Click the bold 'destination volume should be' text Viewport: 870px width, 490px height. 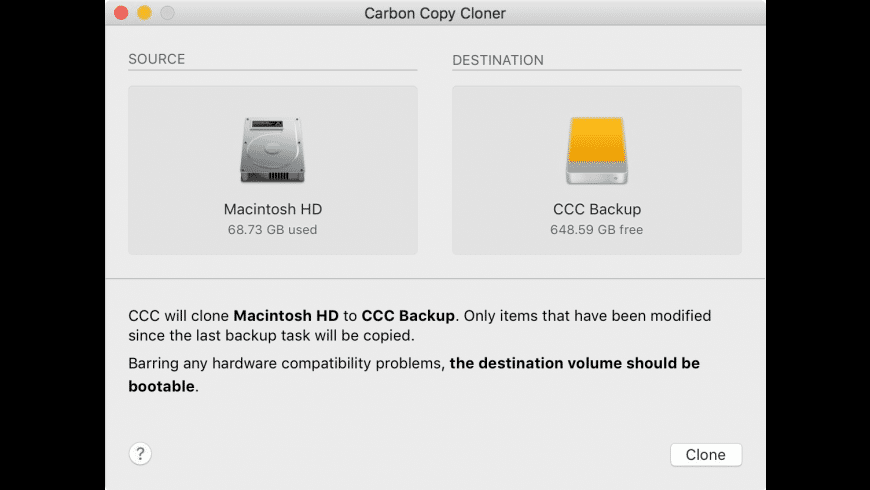[x=589, y=363]
